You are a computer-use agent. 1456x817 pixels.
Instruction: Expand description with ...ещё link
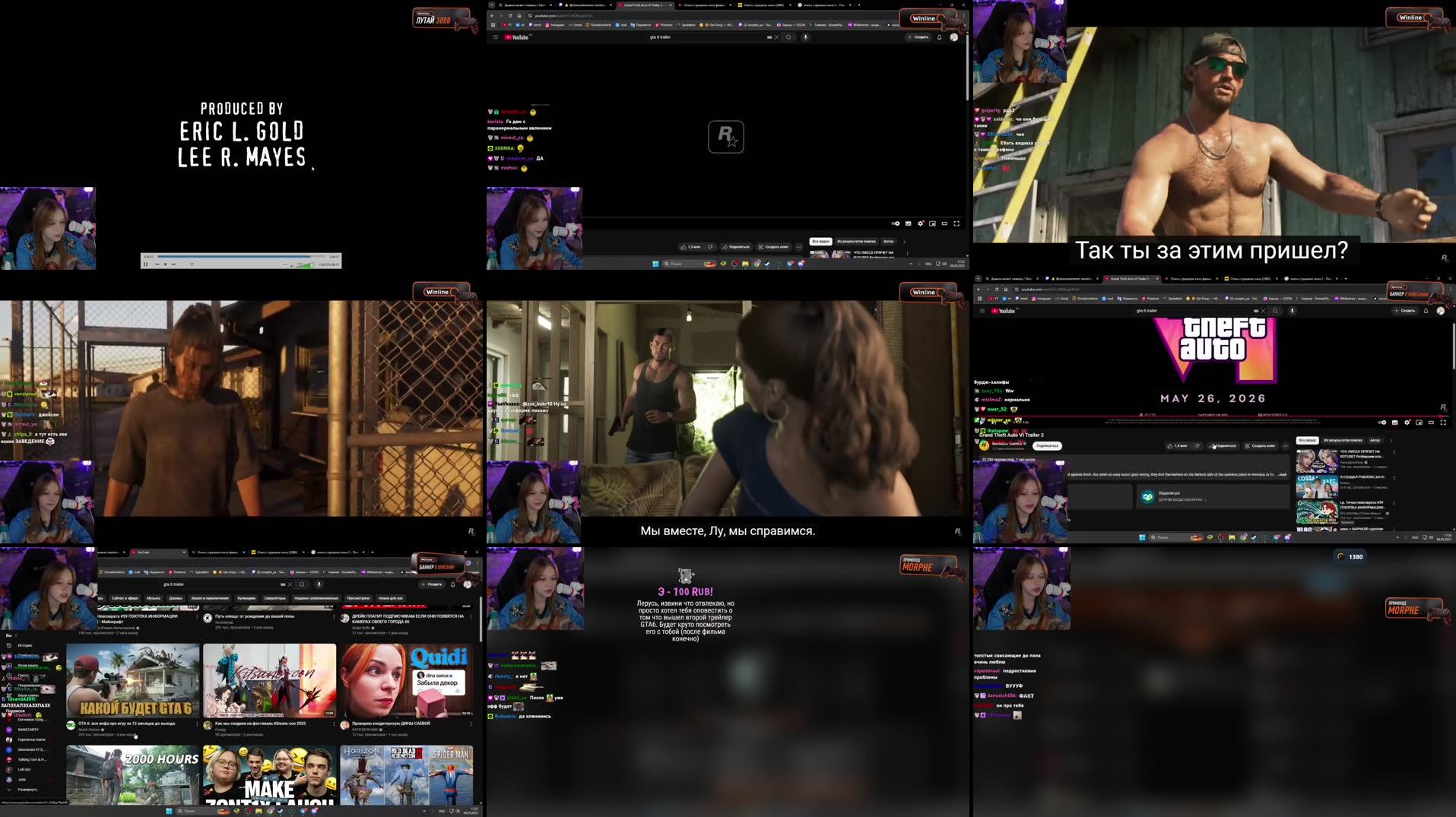pyautogui.click(x=1282, y=474)
